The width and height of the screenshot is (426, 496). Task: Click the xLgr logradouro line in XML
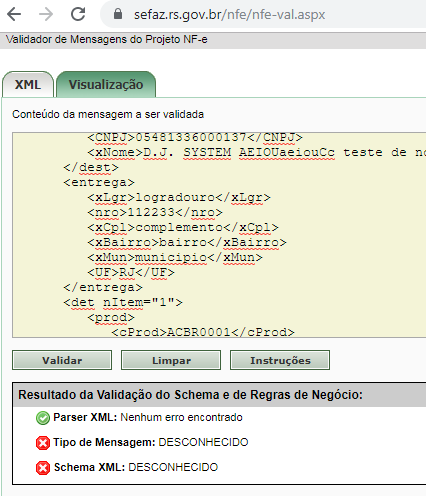[179, 197]
